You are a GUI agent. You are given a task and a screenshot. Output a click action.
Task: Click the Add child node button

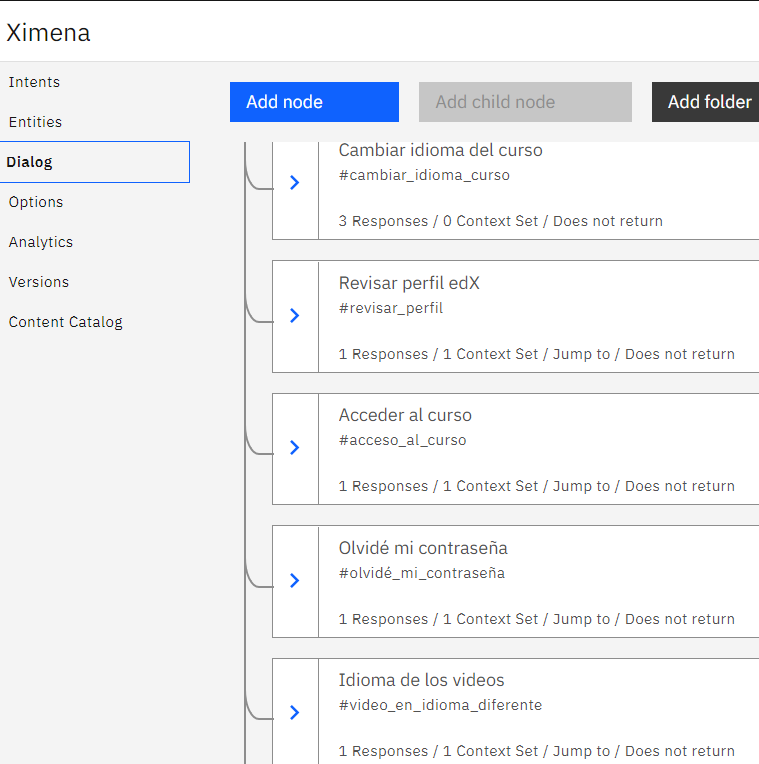525,102
